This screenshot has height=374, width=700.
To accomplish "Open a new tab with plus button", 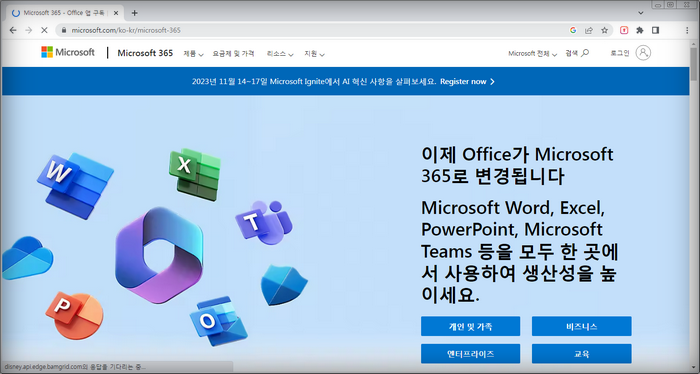I will click(x=134, y=13).
